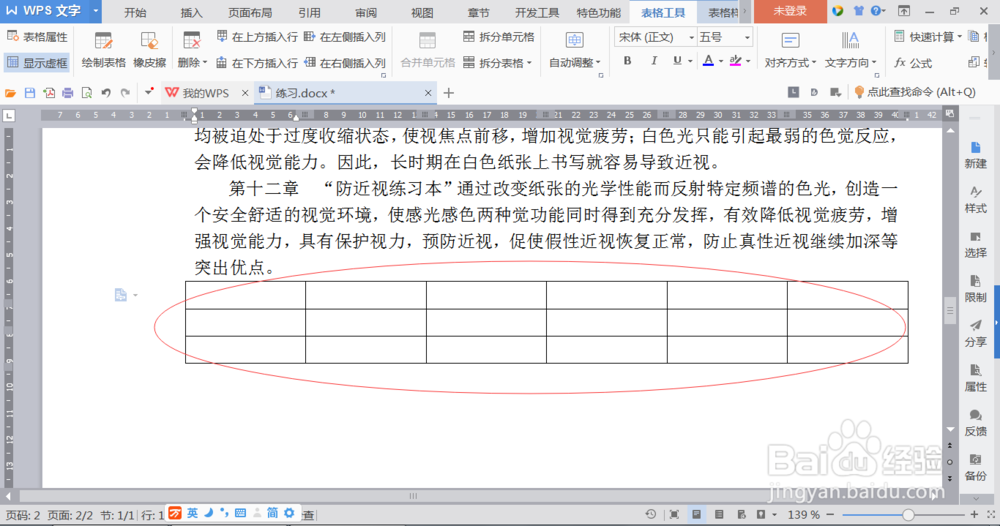Select the Eraser tool (橡皮擦)
The height and width of the screenshot is (526, 1000).
click(149, 50)
